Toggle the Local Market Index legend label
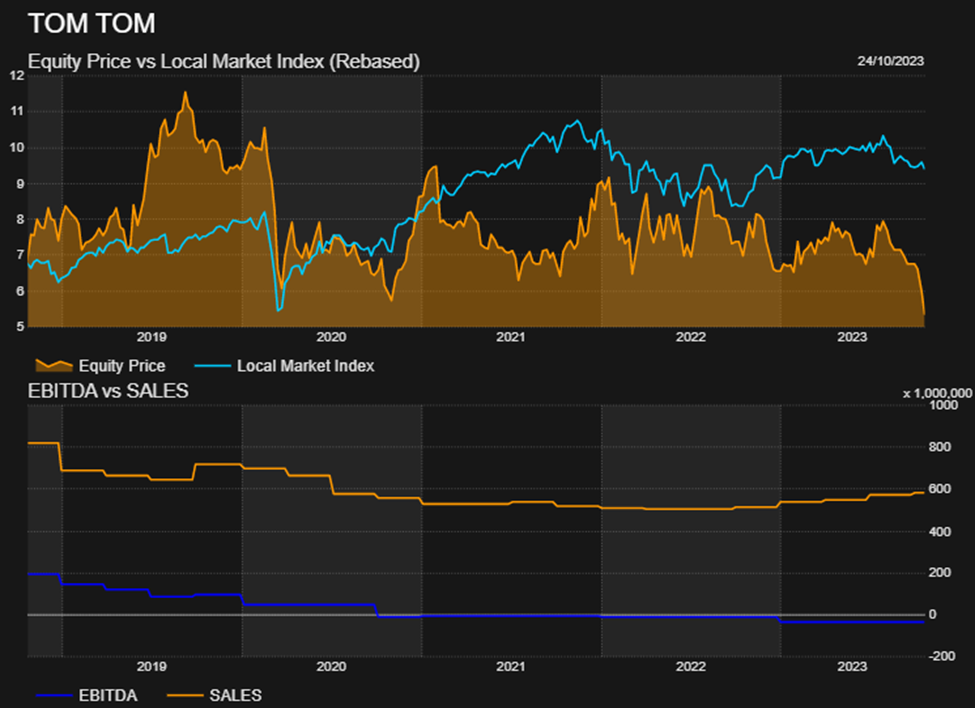This screenshot has width=975, height=708. click(x=305, y=365)
